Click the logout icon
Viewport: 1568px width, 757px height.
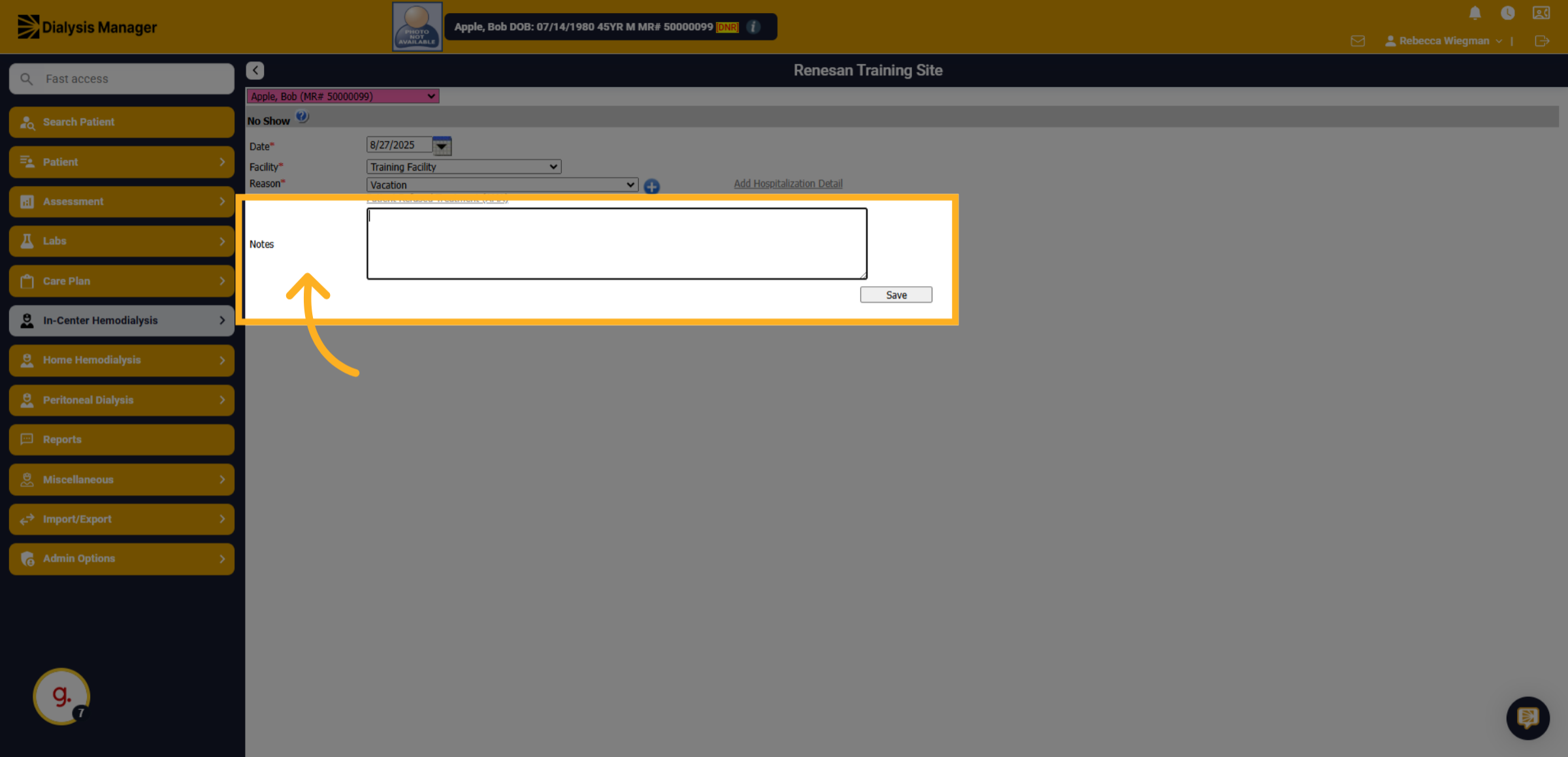click(x=1542, y=41)
